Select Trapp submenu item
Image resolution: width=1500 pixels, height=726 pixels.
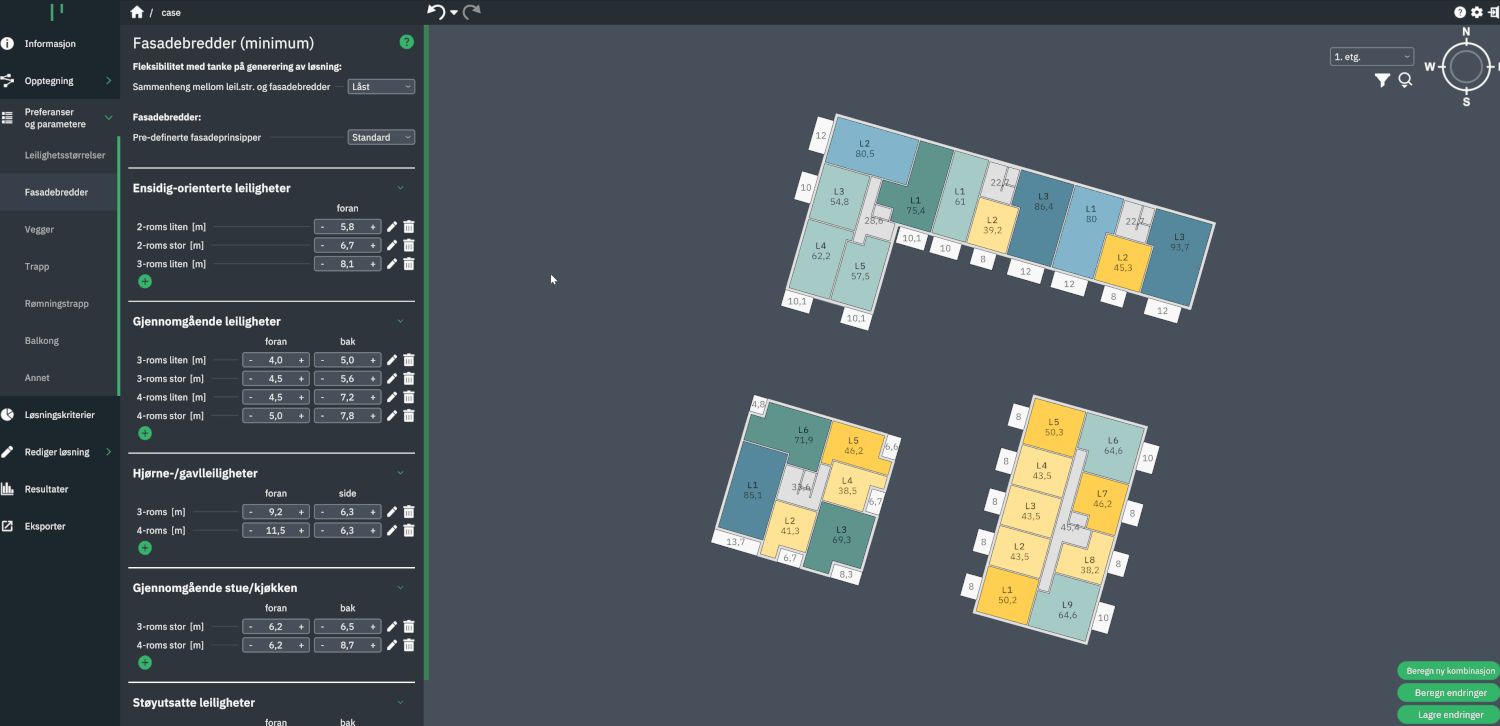click(37, 266)
